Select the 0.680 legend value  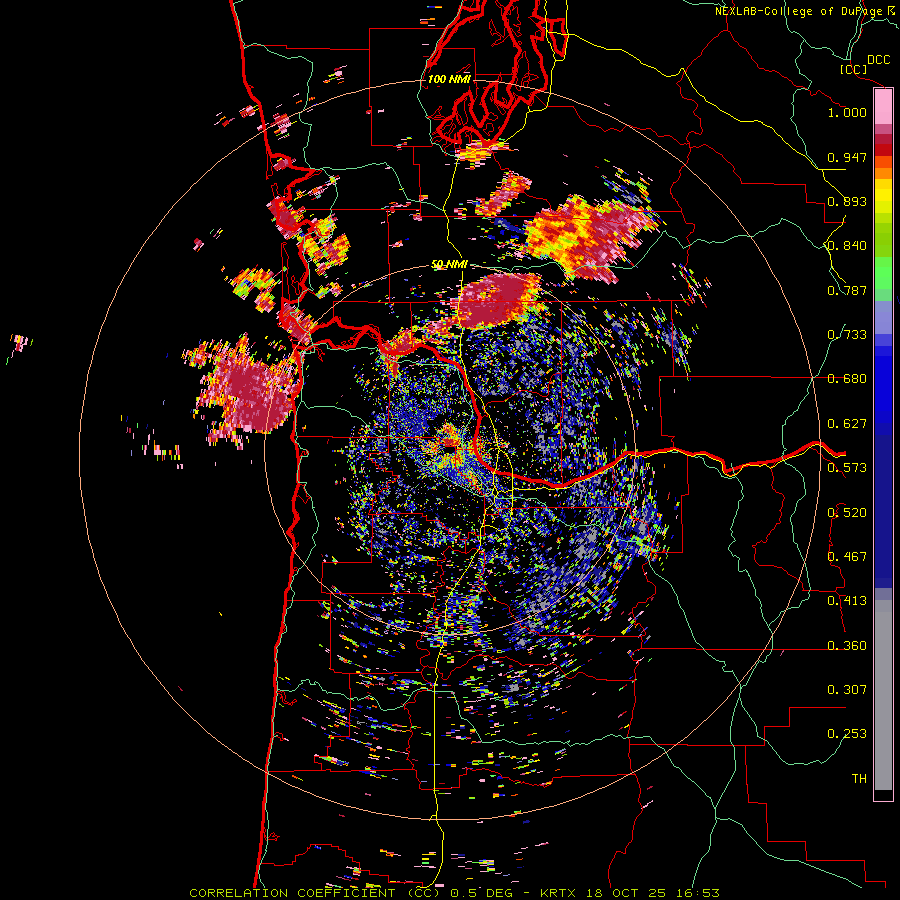(x=847, y=379)
